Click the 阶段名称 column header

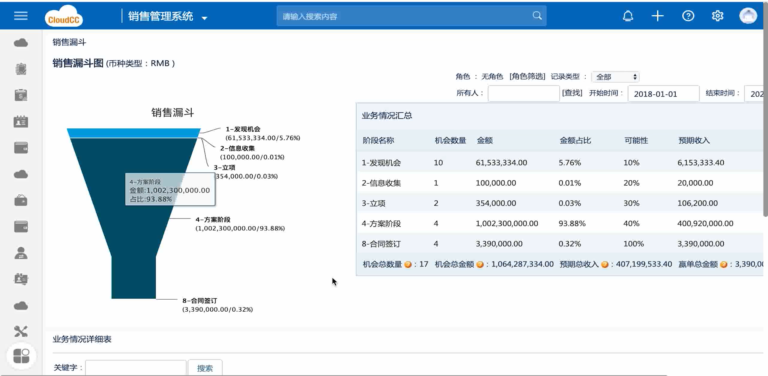(x=378, y=141)
